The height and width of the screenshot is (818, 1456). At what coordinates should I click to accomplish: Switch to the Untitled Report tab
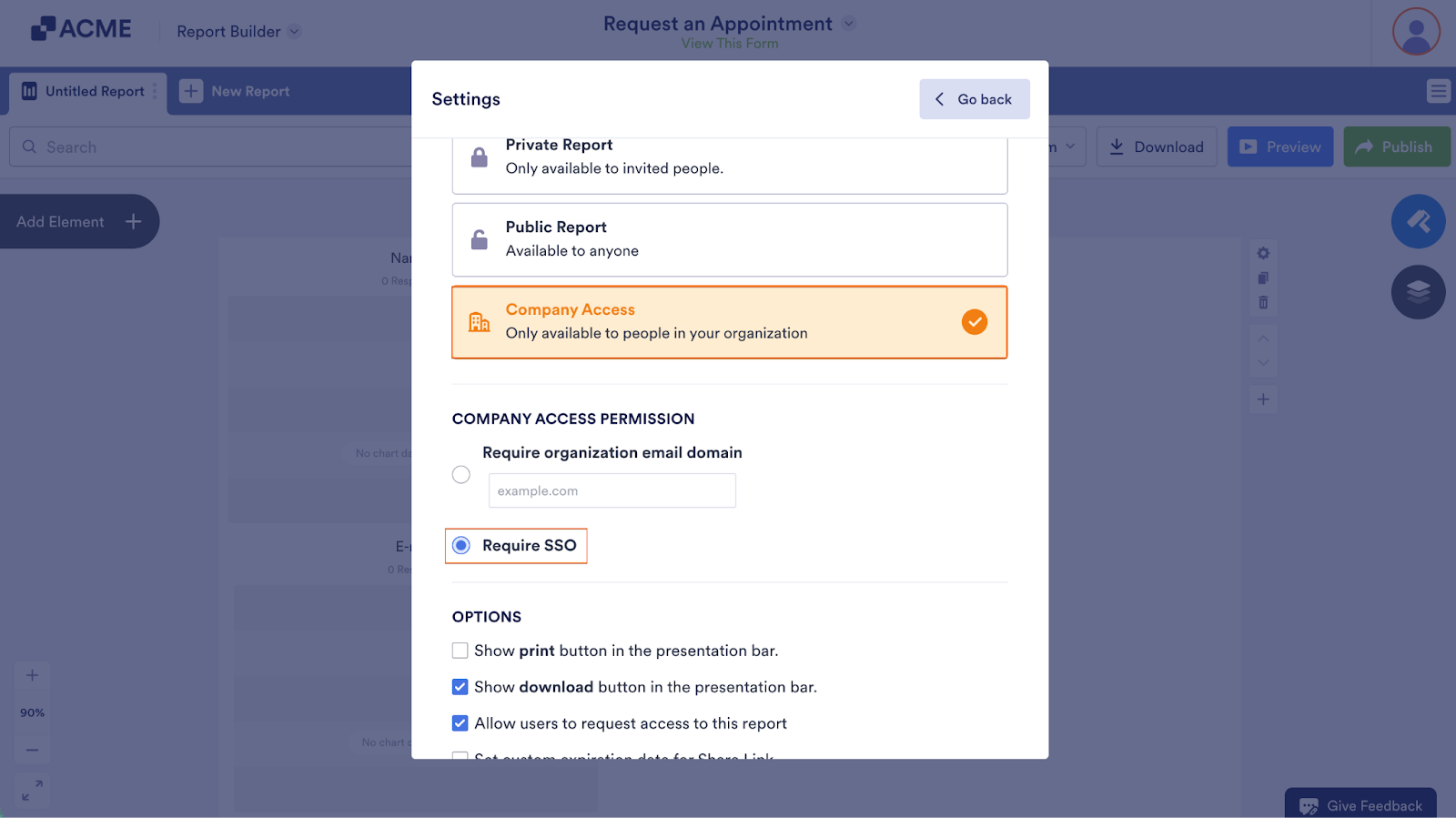[x=87, y=92]
